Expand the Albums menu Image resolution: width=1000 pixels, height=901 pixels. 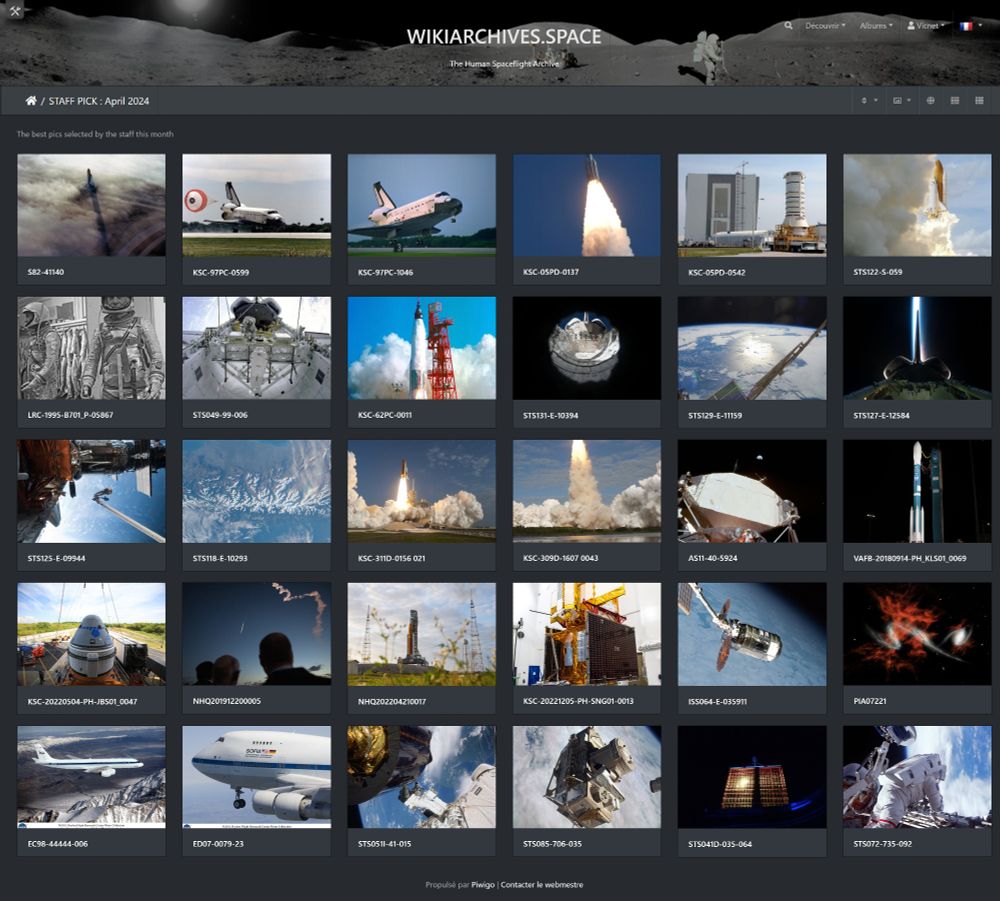pyautogui.click(x=876, y=26)
